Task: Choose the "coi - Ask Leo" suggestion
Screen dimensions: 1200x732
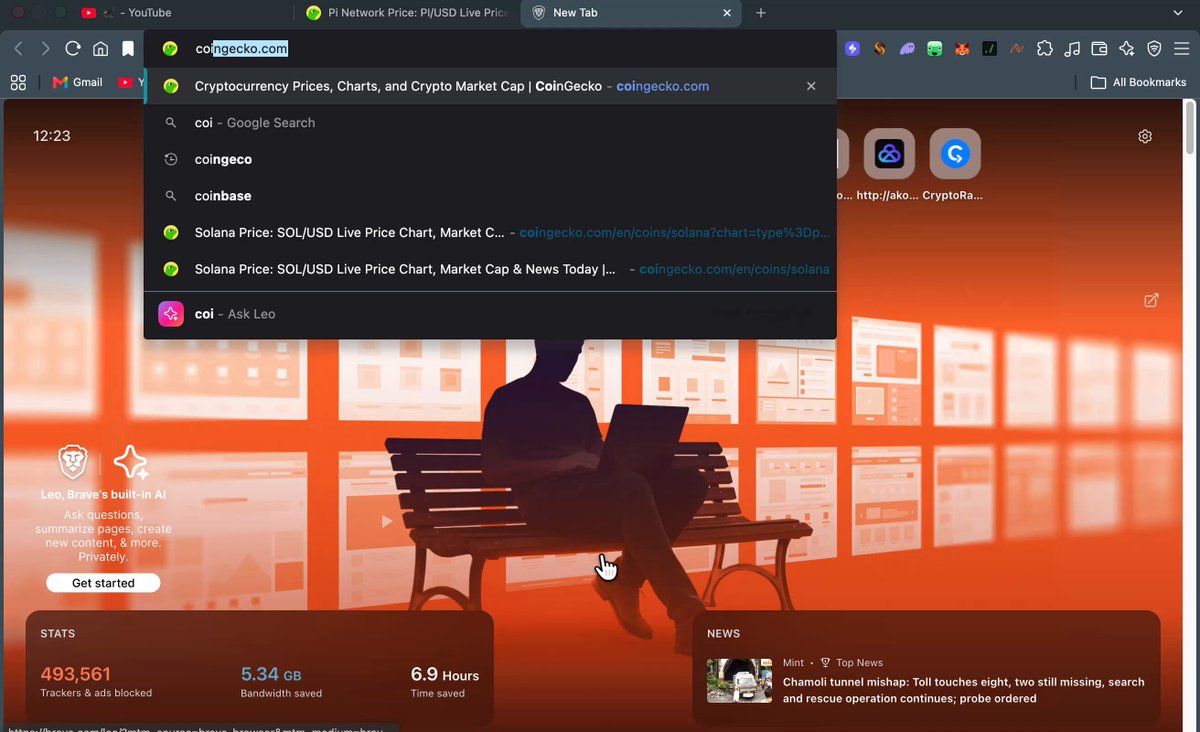Action: (x=490, y=314)
